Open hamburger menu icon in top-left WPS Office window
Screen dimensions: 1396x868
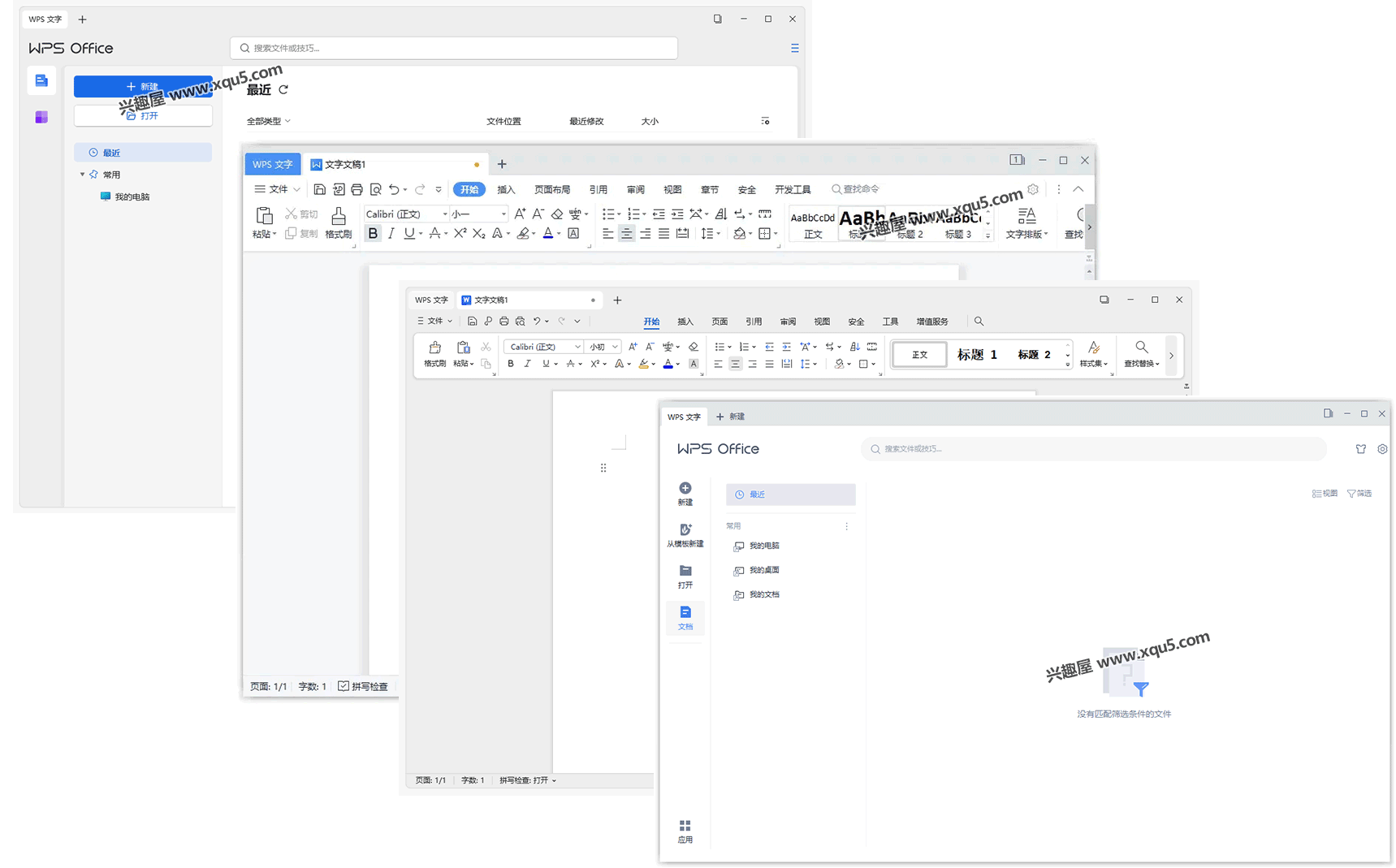pyautogui.click(x=794, y=48)
